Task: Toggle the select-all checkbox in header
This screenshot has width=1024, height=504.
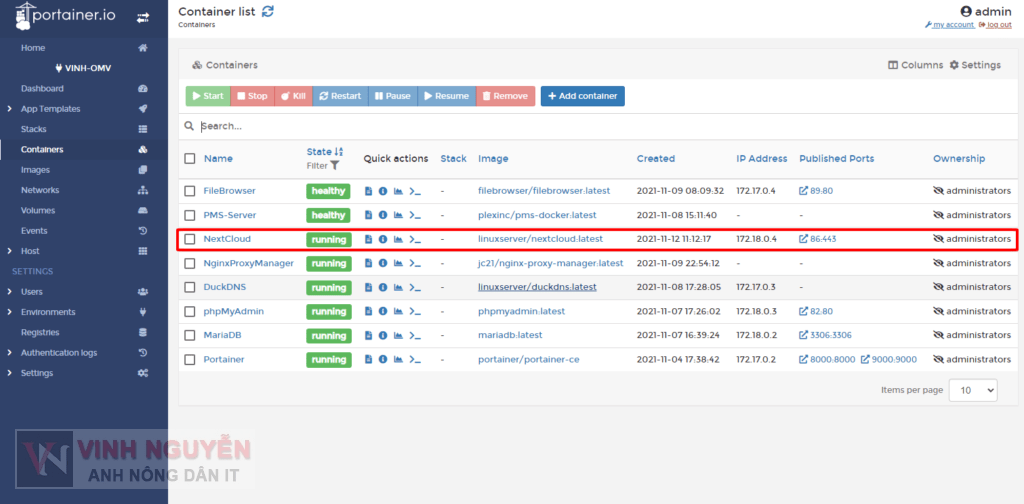Action: coord(190,159)
